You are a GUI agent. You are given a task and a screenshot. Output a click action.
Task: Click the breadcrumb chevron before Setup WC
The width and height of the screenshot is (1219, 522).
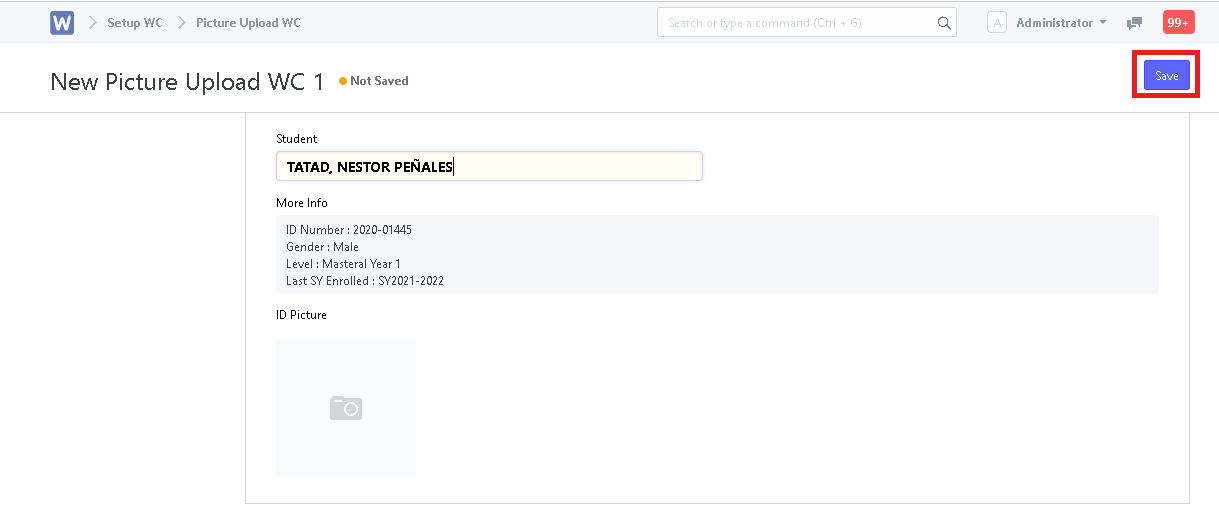[x=91, y=22]
